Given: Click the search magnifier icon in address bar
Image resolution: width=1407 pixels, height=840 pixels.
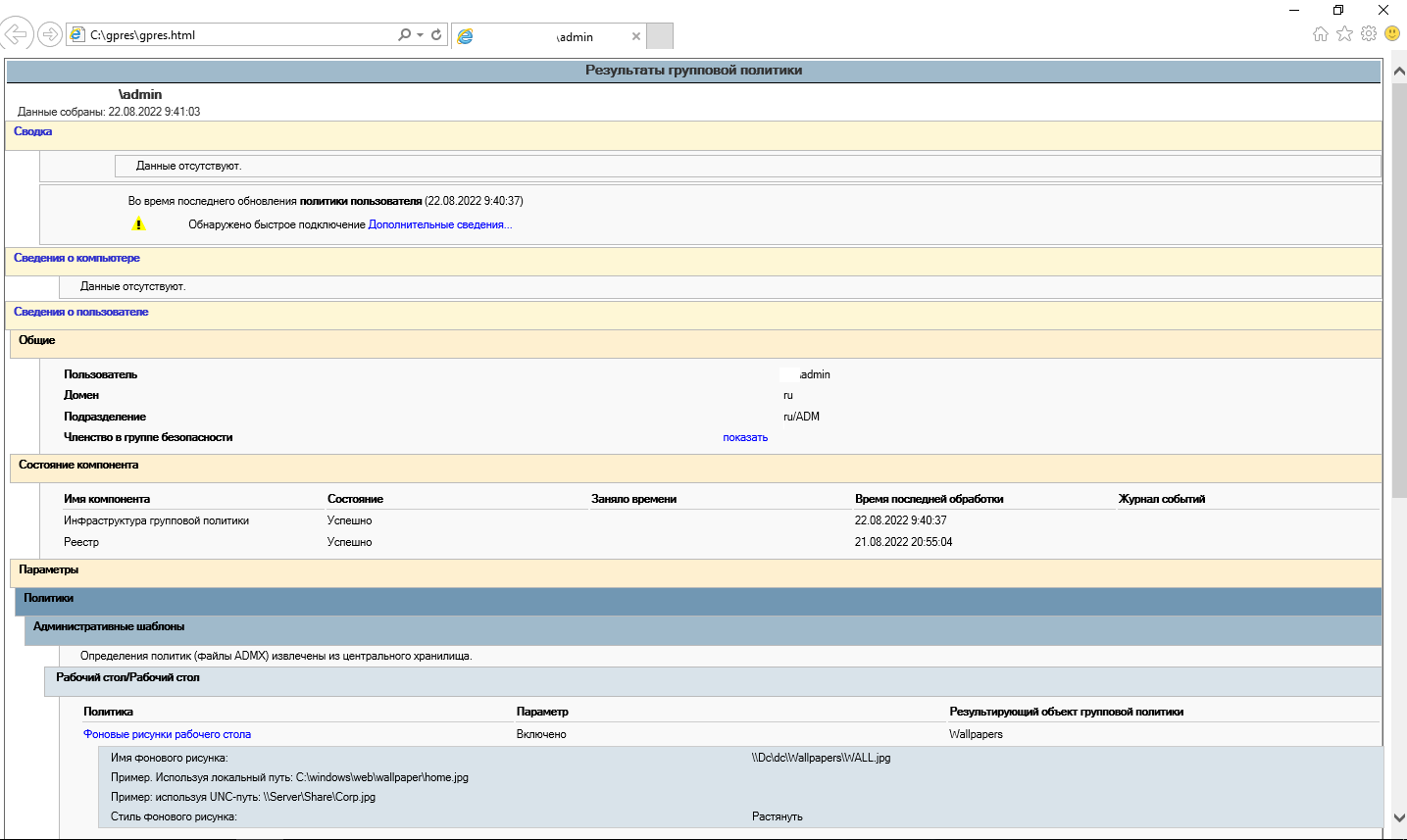Looking at the screenshot, I should pyautogui.click(x=404, y=34).
